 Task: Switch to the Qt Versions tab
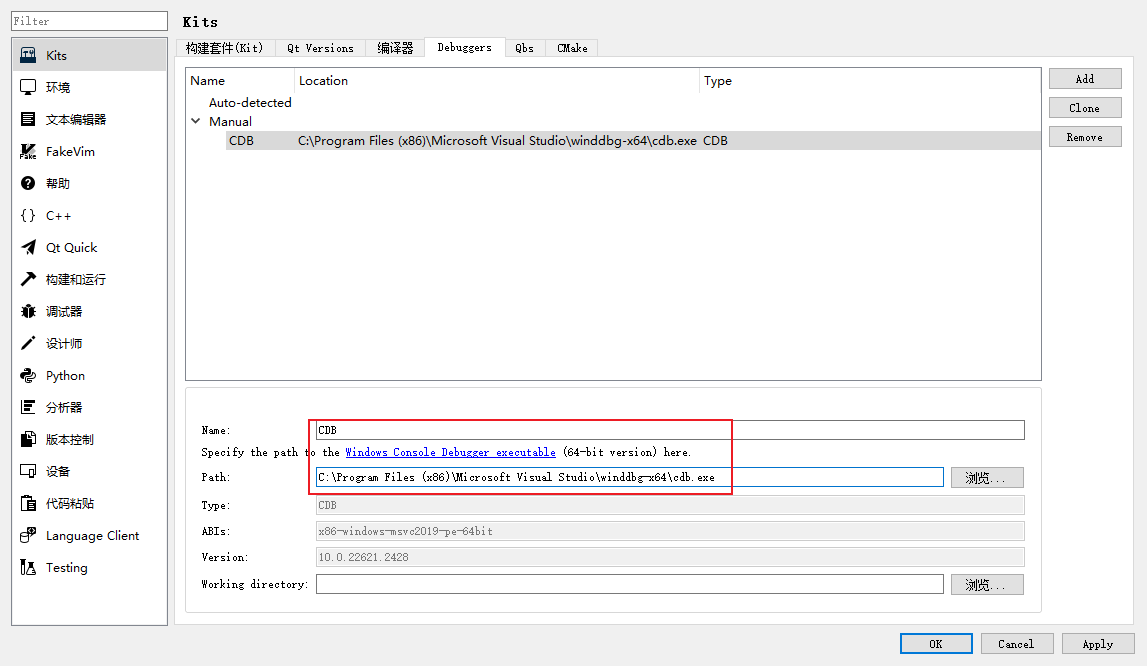[320, 47]
